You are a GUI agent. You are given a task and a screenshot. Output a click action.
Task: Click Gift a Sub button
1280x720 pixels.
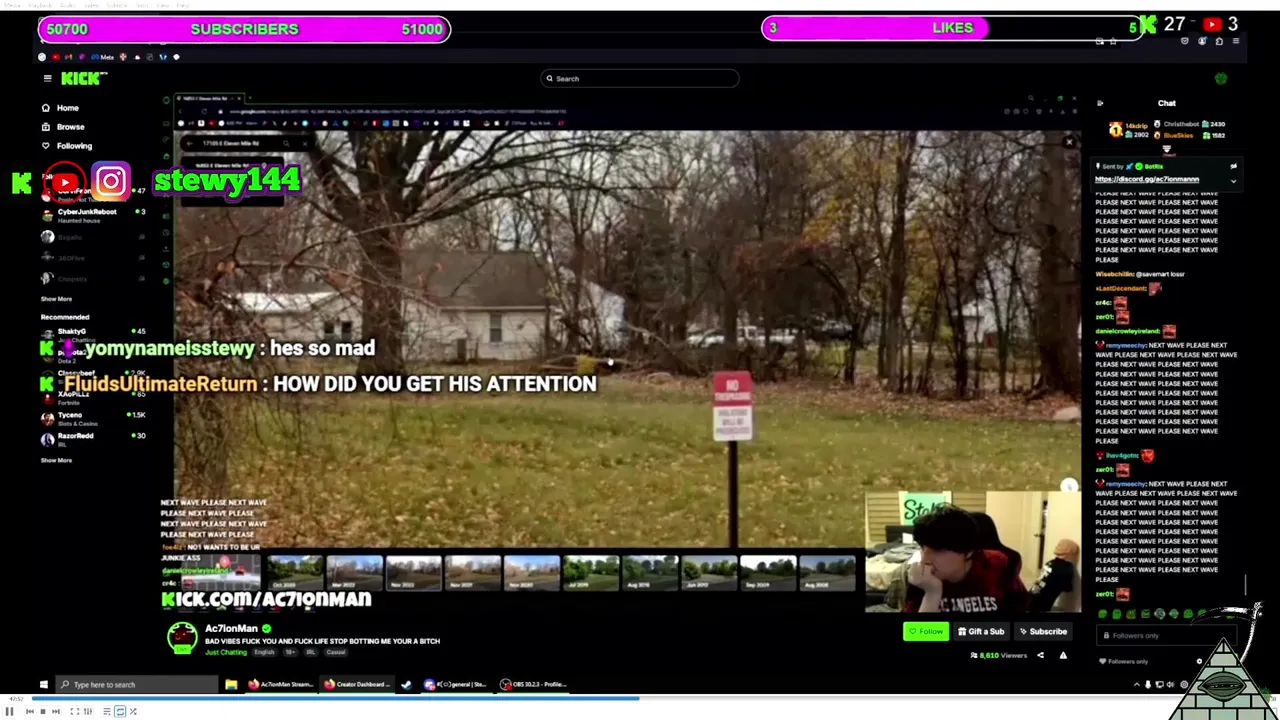[980, 631]
